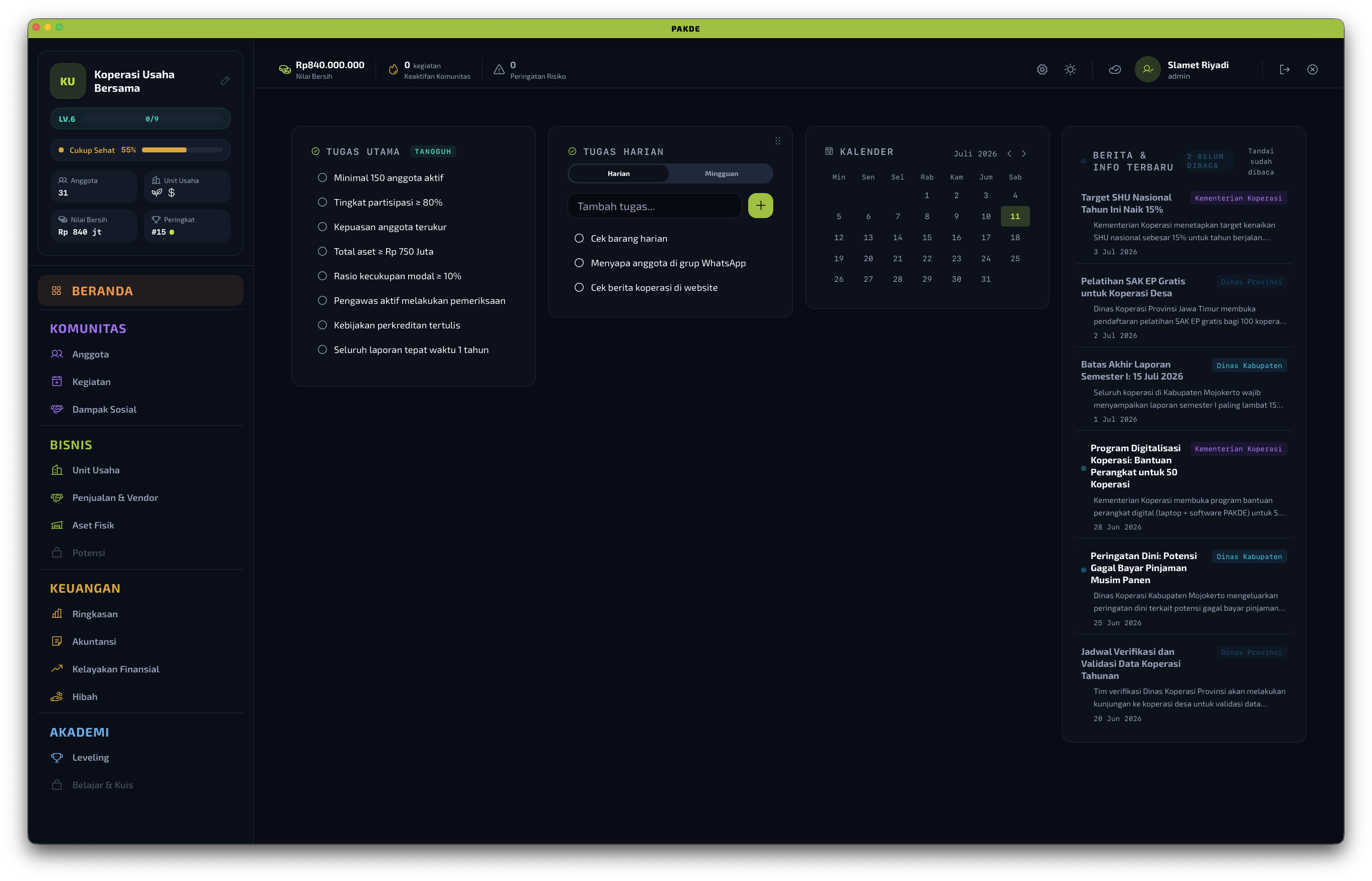The image size is (1372, 881).
Task: Click the green plus add task button
Action: pyautogui.click(x=760, y=206)
